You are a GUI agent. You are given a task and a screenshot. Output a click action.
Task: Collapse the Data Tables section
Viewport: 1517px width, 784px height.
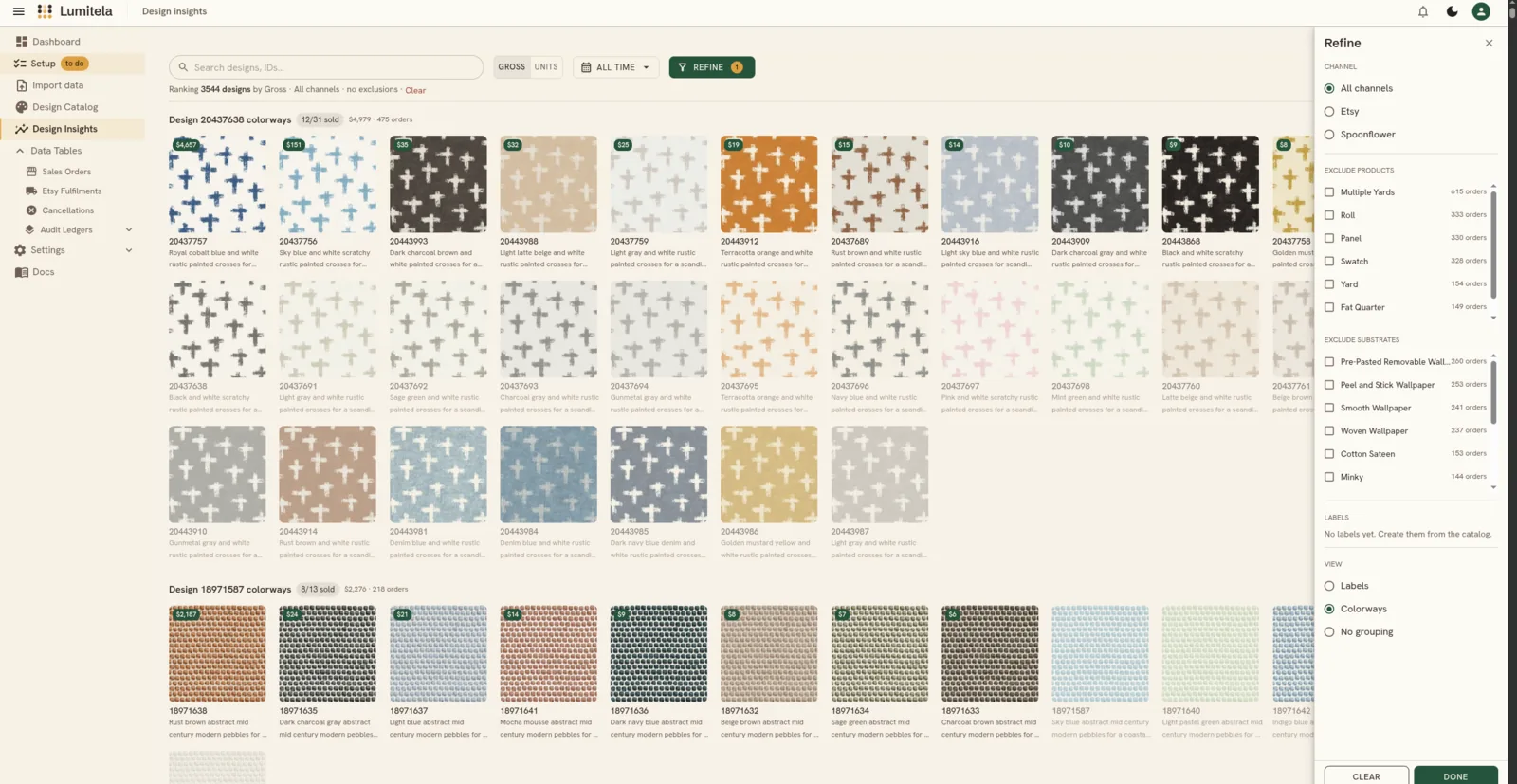(20, 151)
